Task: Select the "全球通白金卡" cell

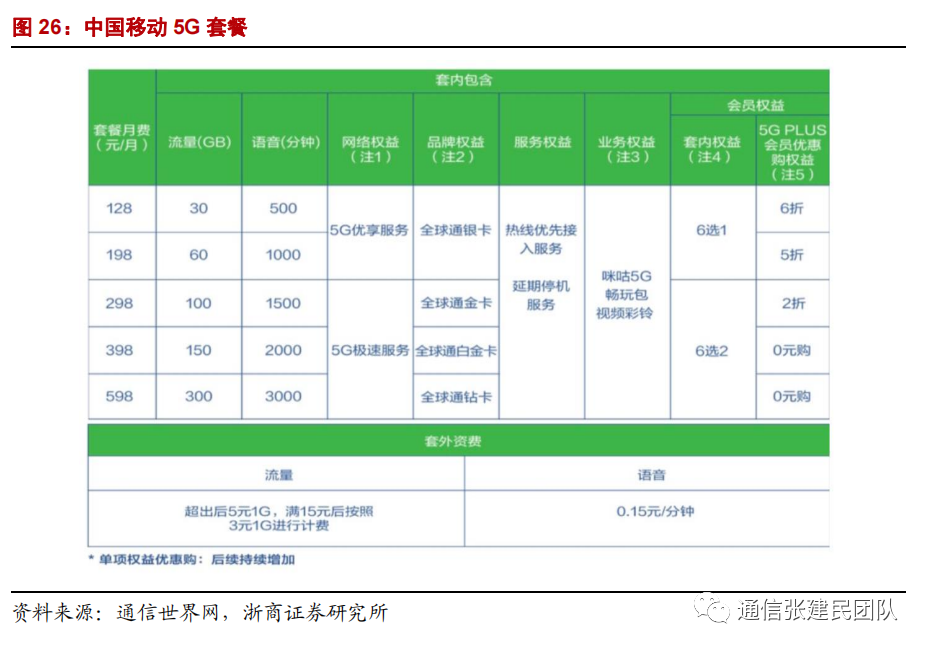Action: pyautogui.click(x=456, y=351)
